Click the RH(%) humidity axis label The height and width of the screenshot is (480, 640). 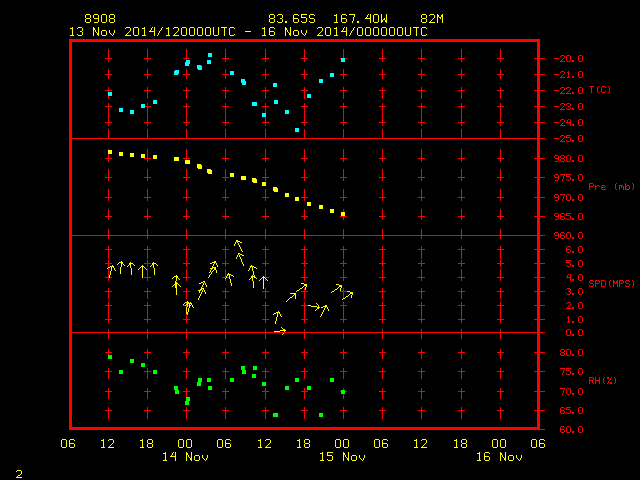pos(602,380)
